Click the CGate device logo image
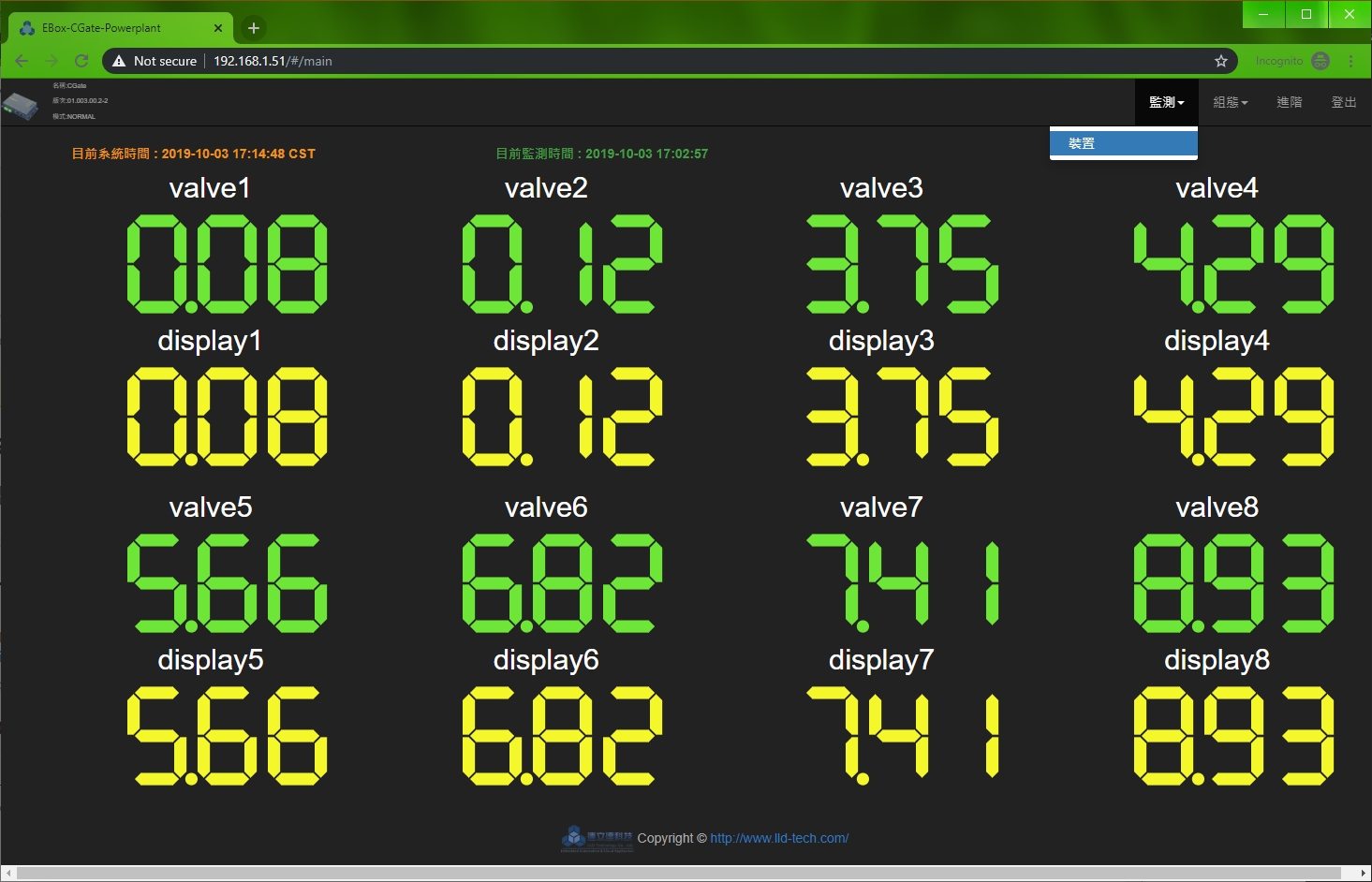The height and width of the screenshot is (882, 1372). pyautogui.click(x=21, y=106)
